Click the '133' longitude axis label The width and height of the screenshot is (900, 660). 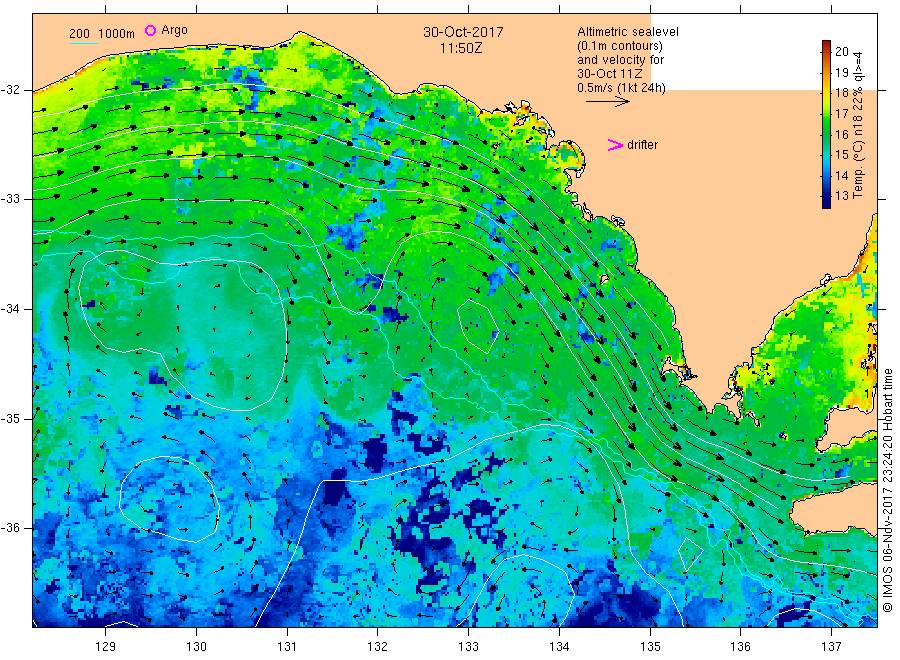(x=468, y=647)
